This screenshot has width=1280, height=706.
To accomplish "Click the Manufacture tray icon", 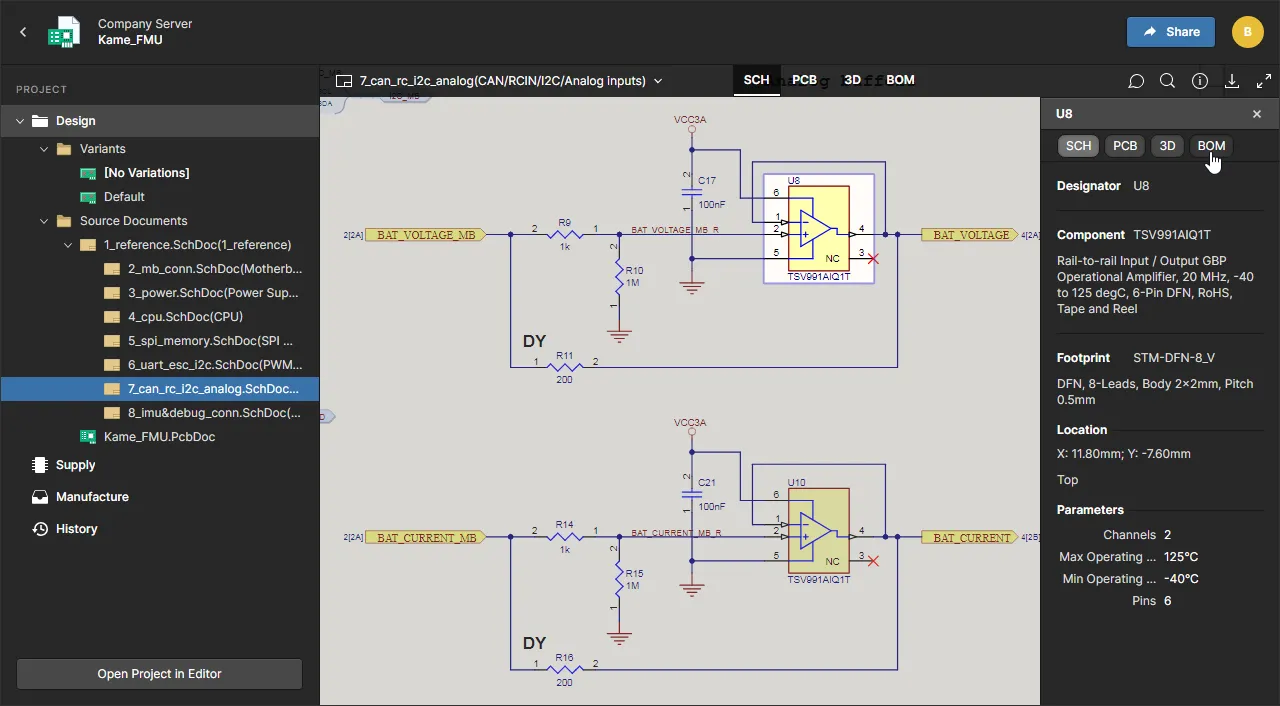I will pyautogui.click(x=40, y=497).
